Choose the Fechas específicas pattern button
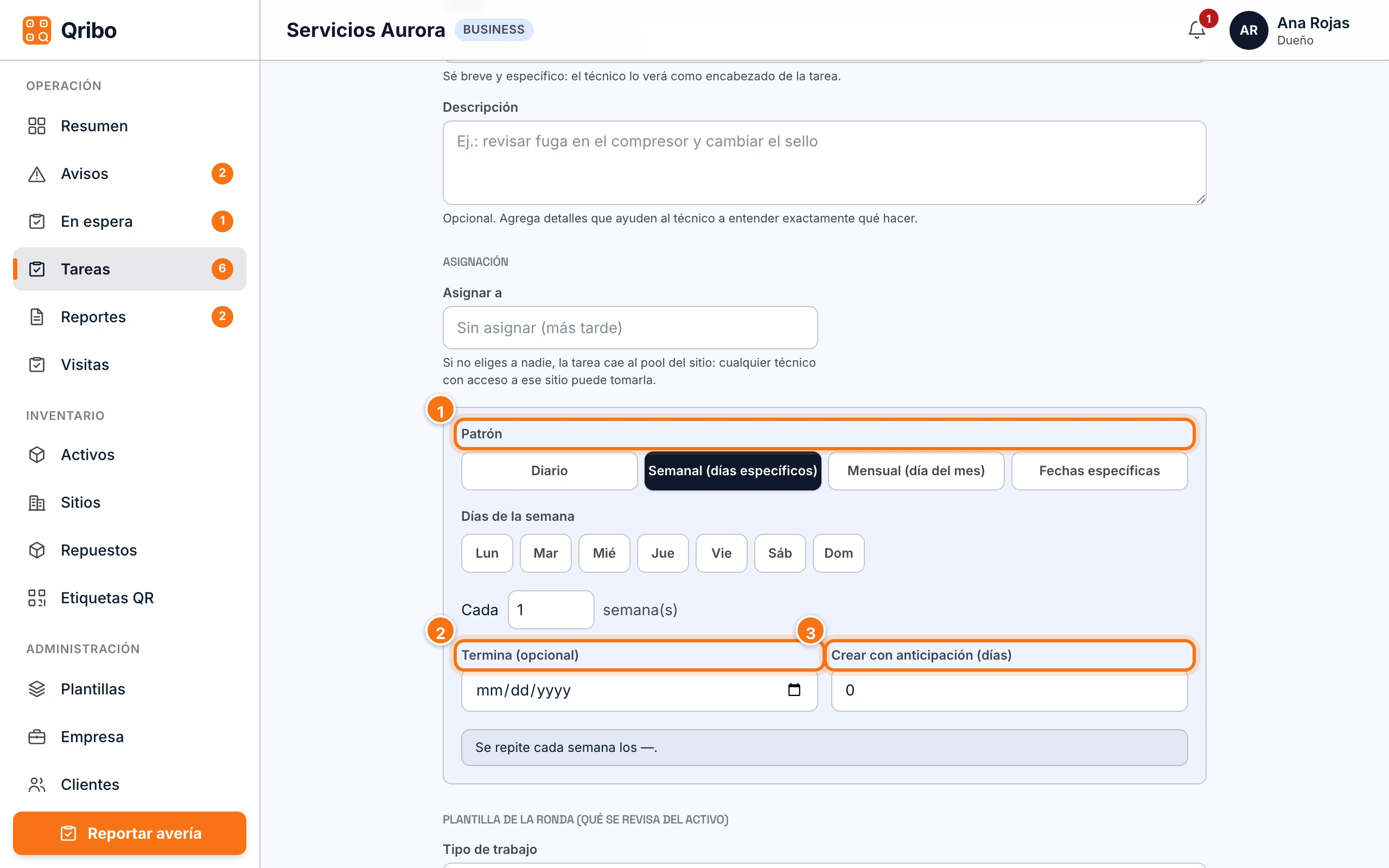Screen dimensions: 1389x868 (x=1099, y=471)
